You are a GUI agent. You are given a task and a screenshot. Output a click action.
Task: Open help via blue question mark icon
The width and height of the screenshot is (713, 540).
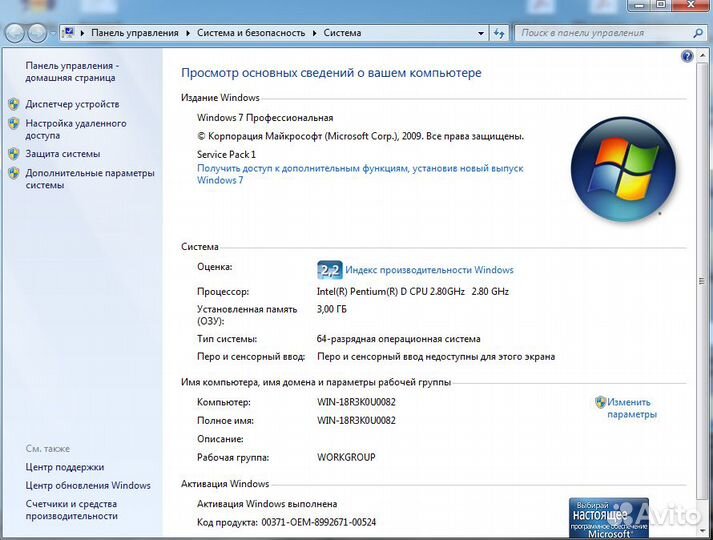click(687, 56)
